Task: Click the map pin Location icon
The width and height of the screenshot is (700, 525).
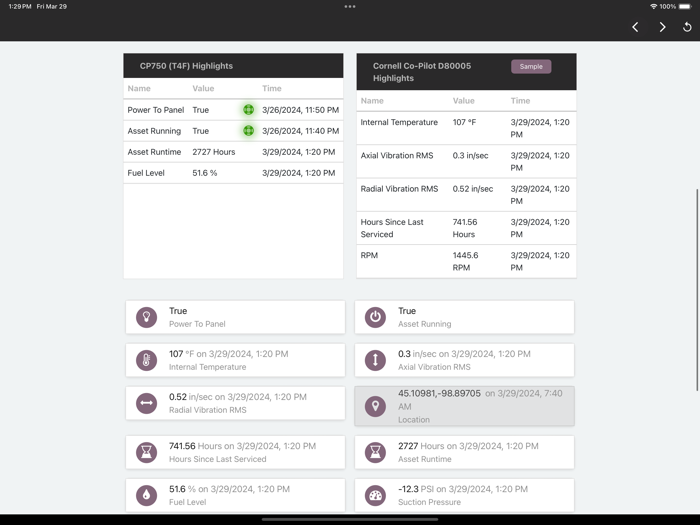Action: pyautogui.click(x=375, y=406)
